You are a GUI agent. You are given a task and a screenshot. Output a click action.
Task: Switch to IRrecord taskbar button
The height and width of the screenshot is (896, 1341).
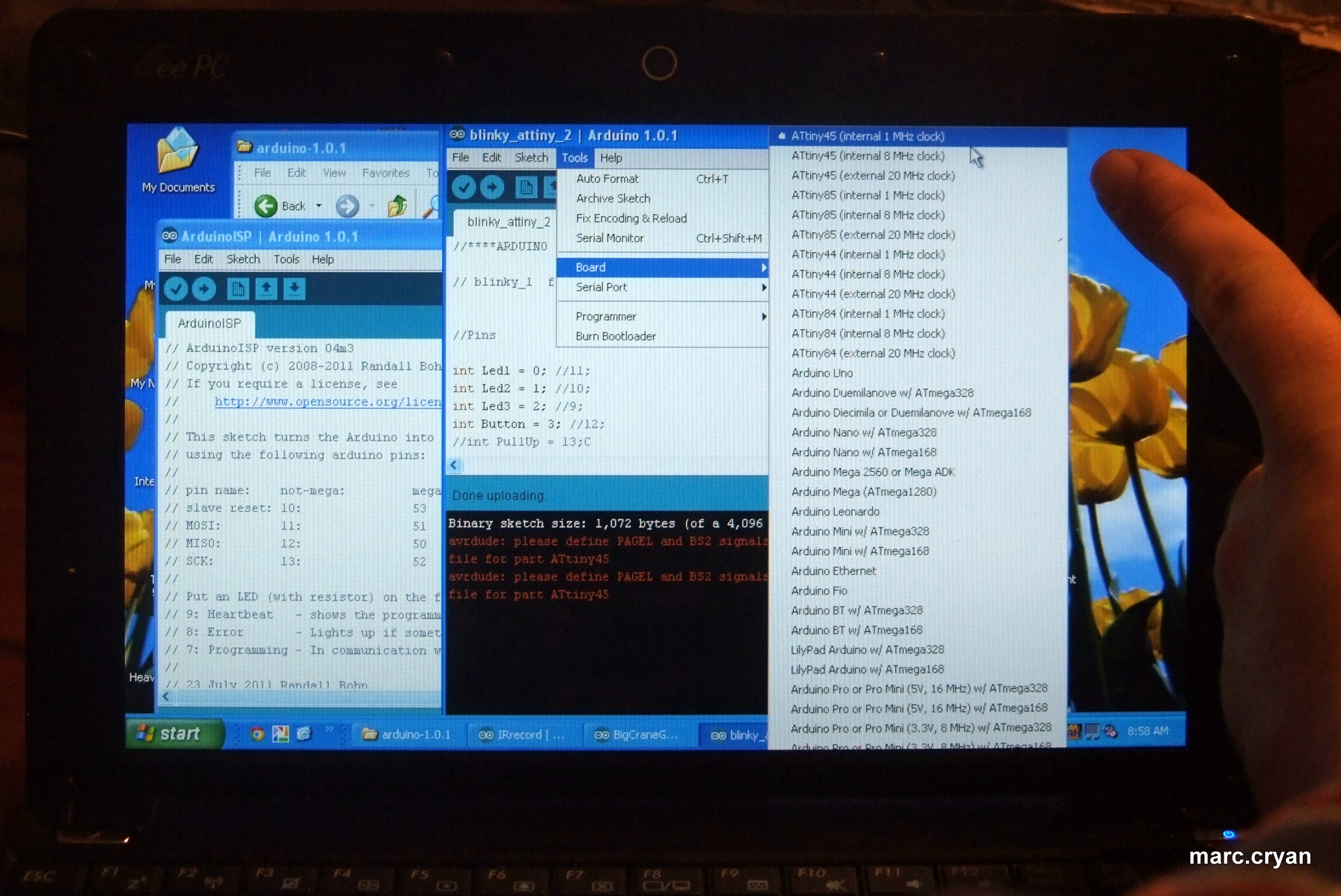(522, 735)
